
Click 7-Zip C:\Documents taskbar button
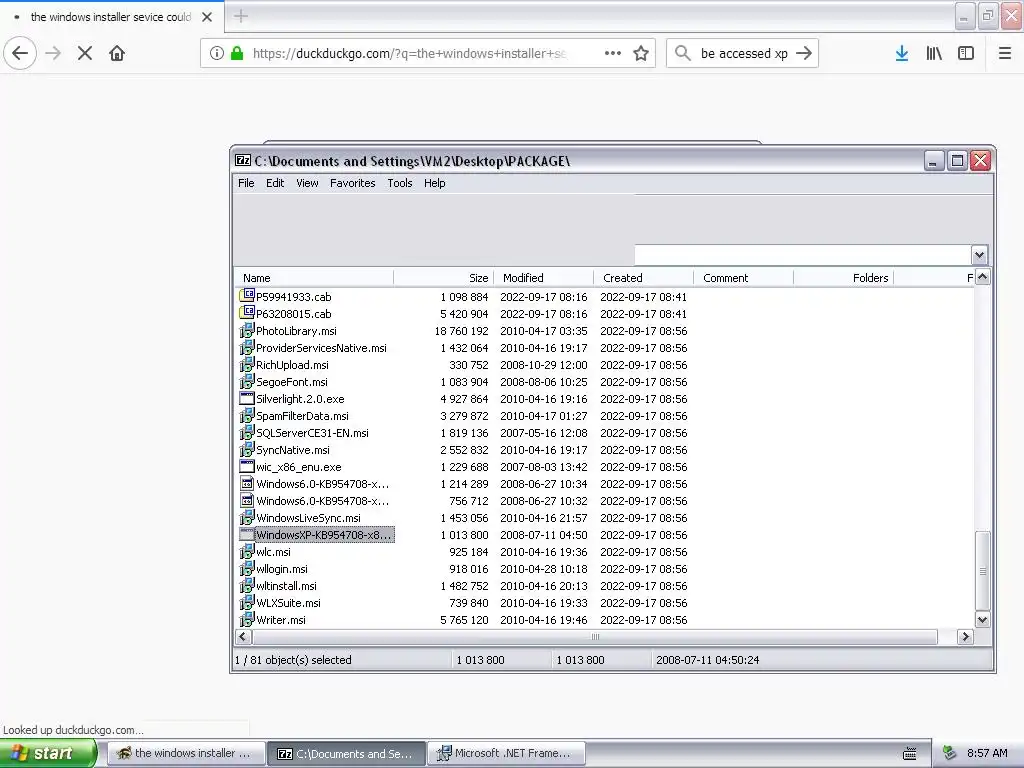(x=346, y=753)
